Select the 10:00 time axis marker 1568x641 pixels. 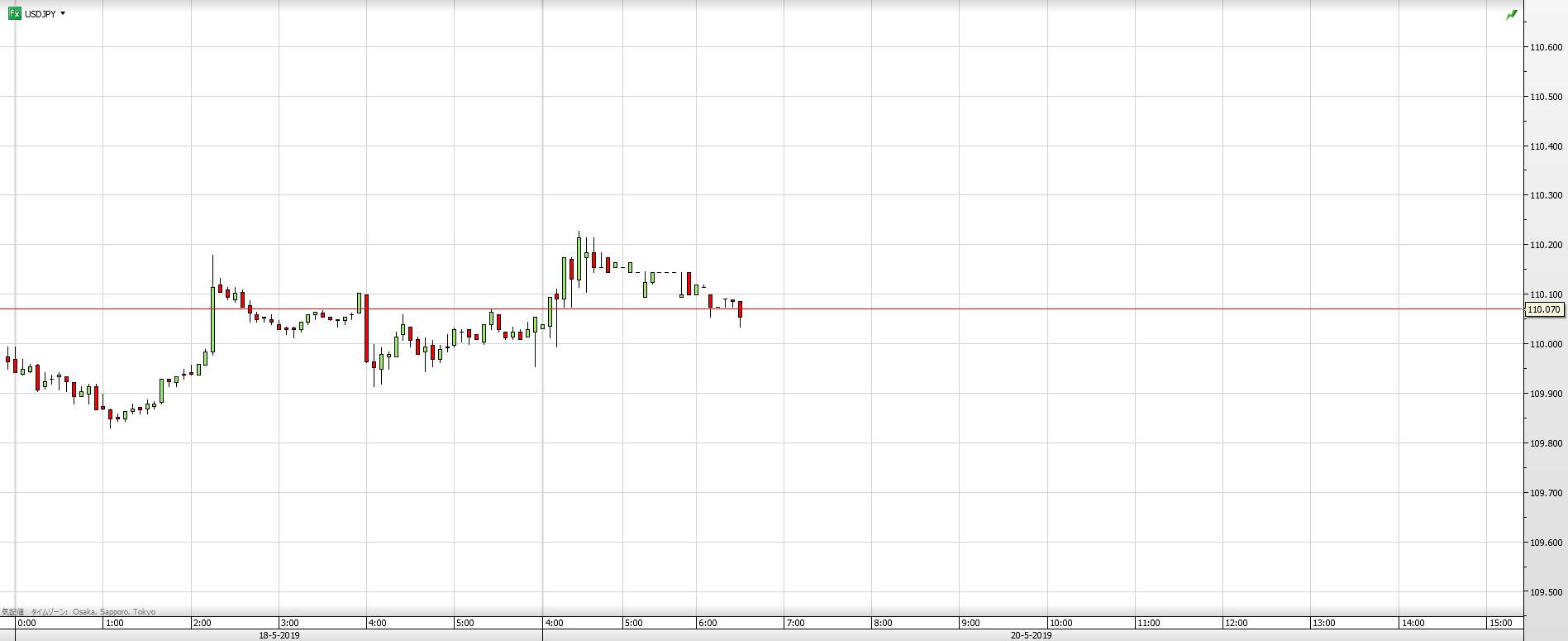1060,623
